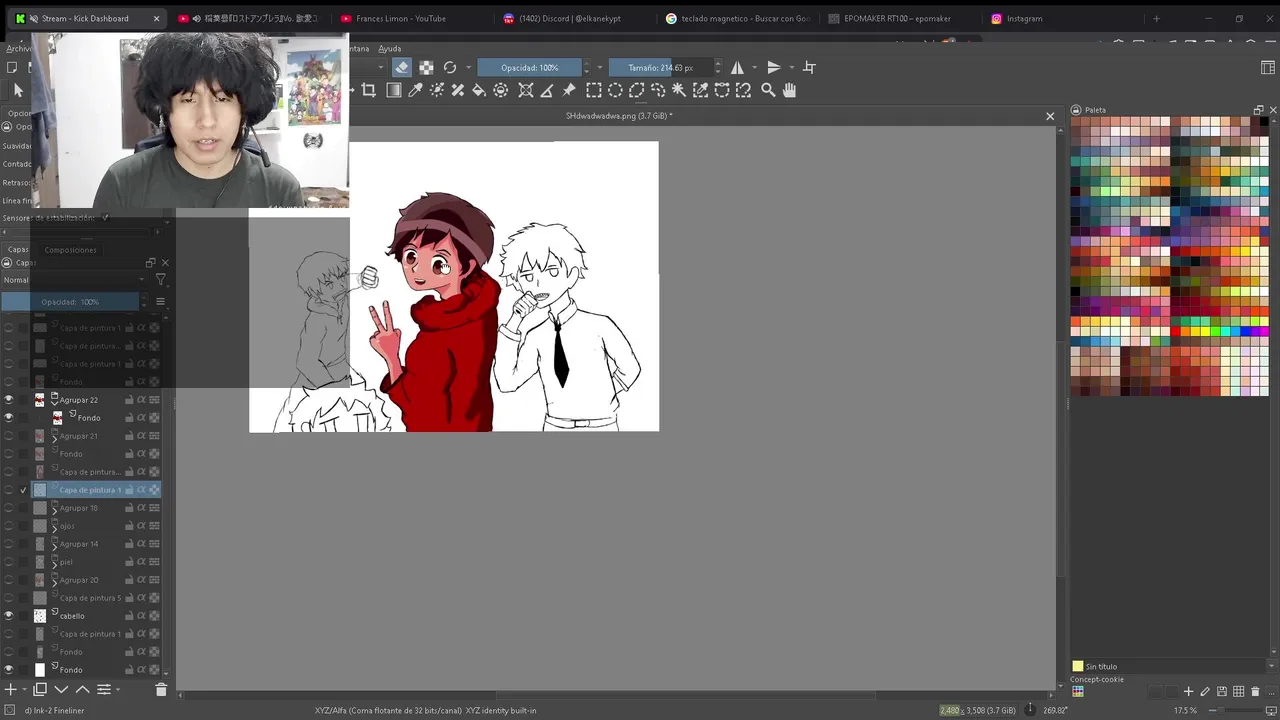Image resolution: width=1280 pixels, height=720 pixels.
Task: Toggle visibility of bottom Fondo layer
Action: 9,669
